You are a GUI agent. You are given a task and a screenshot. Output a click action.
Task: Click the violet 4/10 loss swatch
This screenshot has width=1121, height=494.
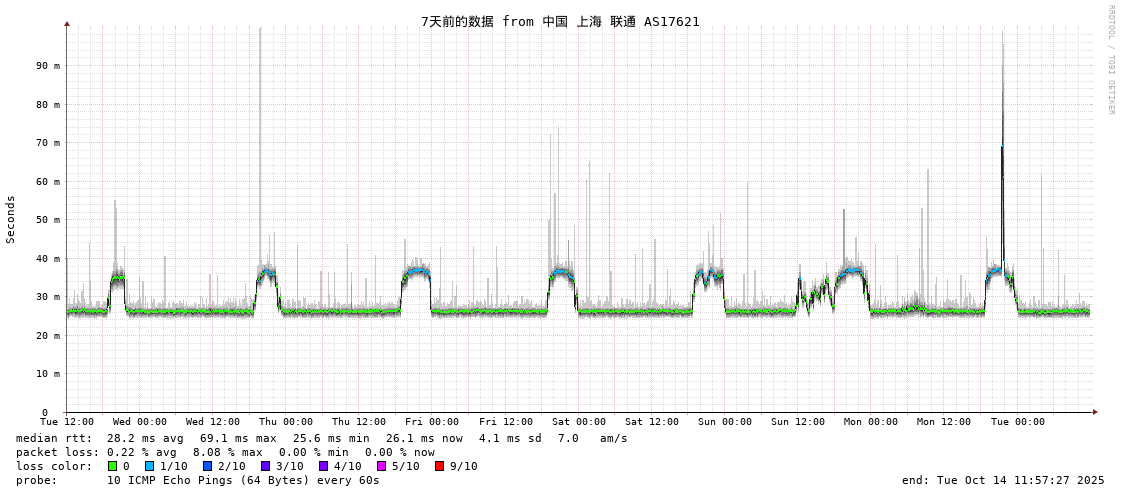tap(323, 466)
